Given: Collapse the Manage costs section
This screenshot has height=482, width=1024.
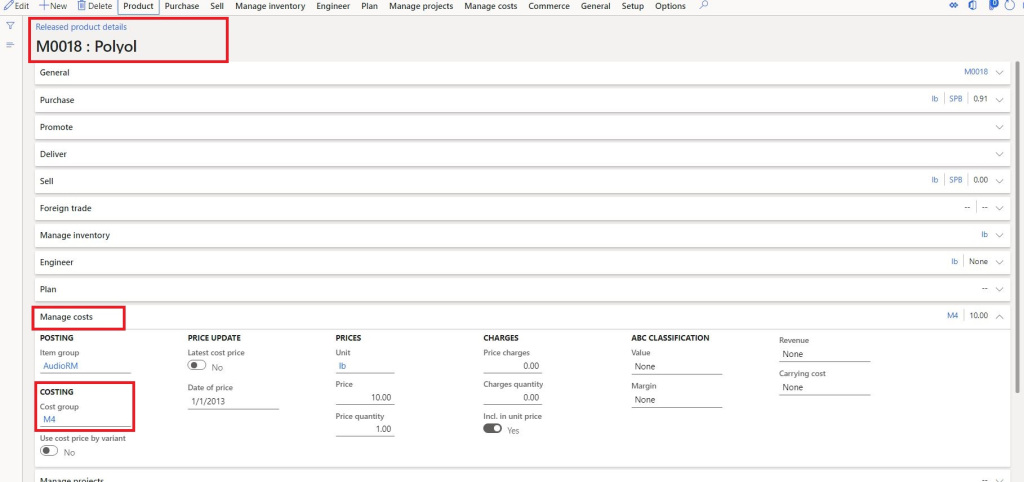Looking at the screenshot, I should coord(999,317).
